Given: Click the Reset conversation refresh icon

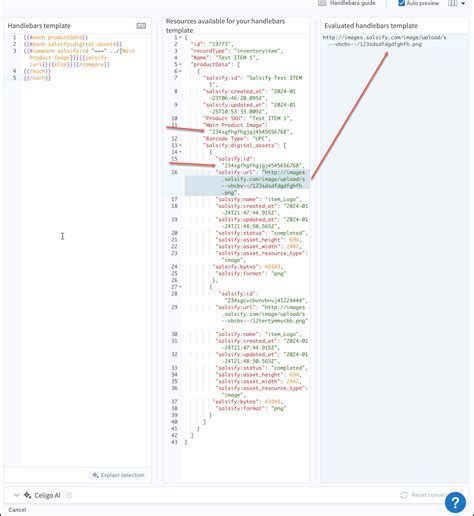Looking at the screenshot, I should coord(404,495).
